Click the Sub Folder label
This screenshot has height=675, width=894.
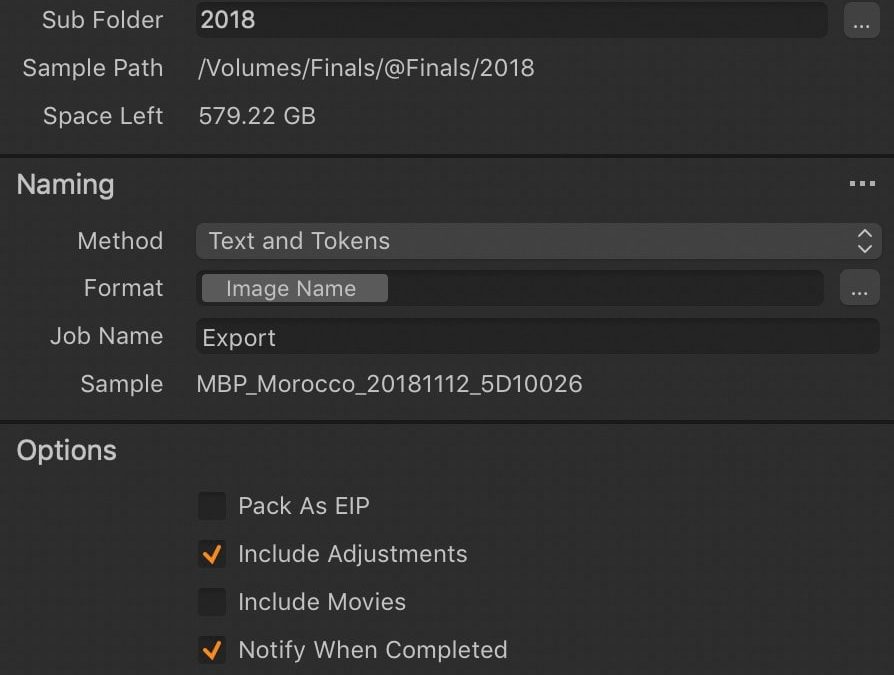(102, 20)
